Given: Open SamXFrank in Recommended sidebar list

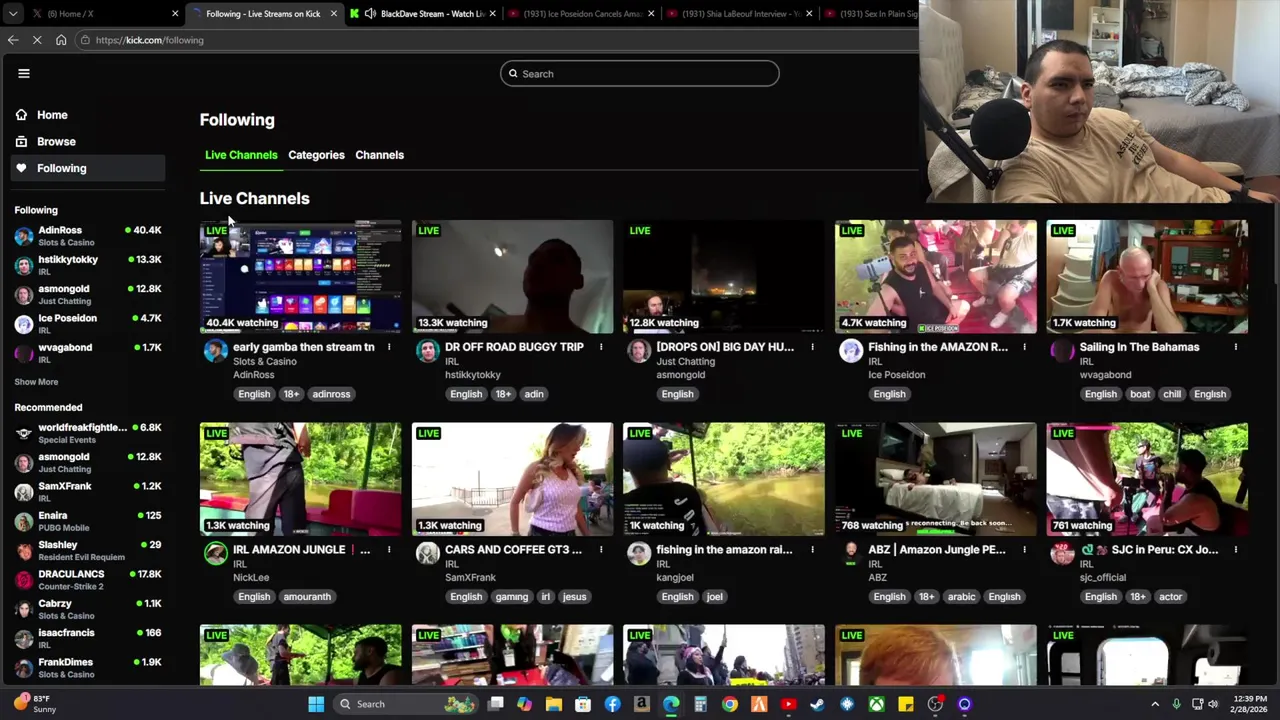Looking at the screenshot, I should (x=88, y=492).
